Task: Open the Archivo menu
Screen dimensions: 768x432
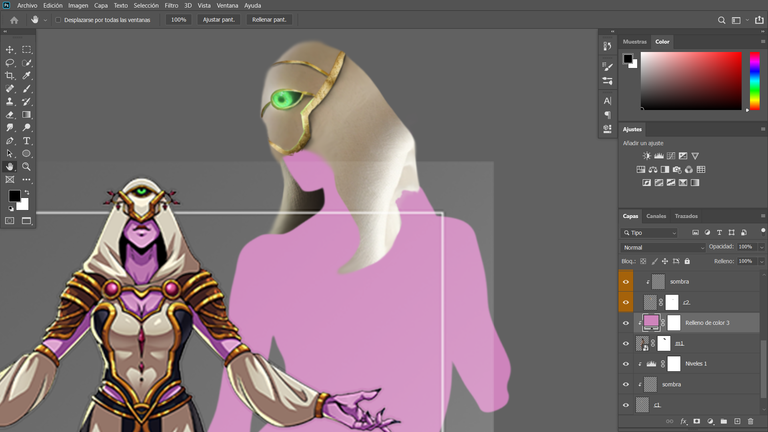Action: pos(27,5)
